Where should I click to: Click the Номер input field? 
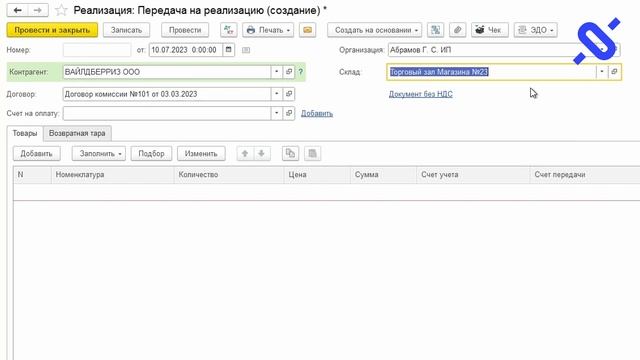[97, 50]
